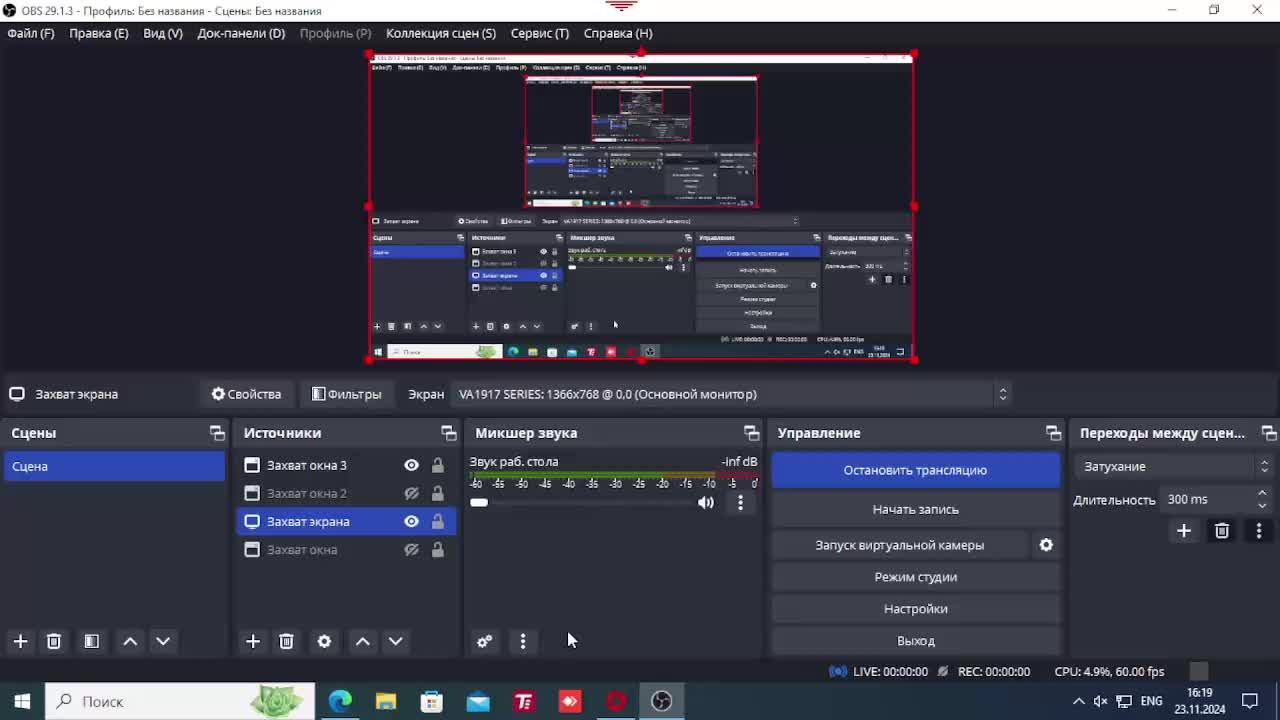1280x720 pixels.
Task: Open File Explorer from taskbar
Action: click(386, 701)
